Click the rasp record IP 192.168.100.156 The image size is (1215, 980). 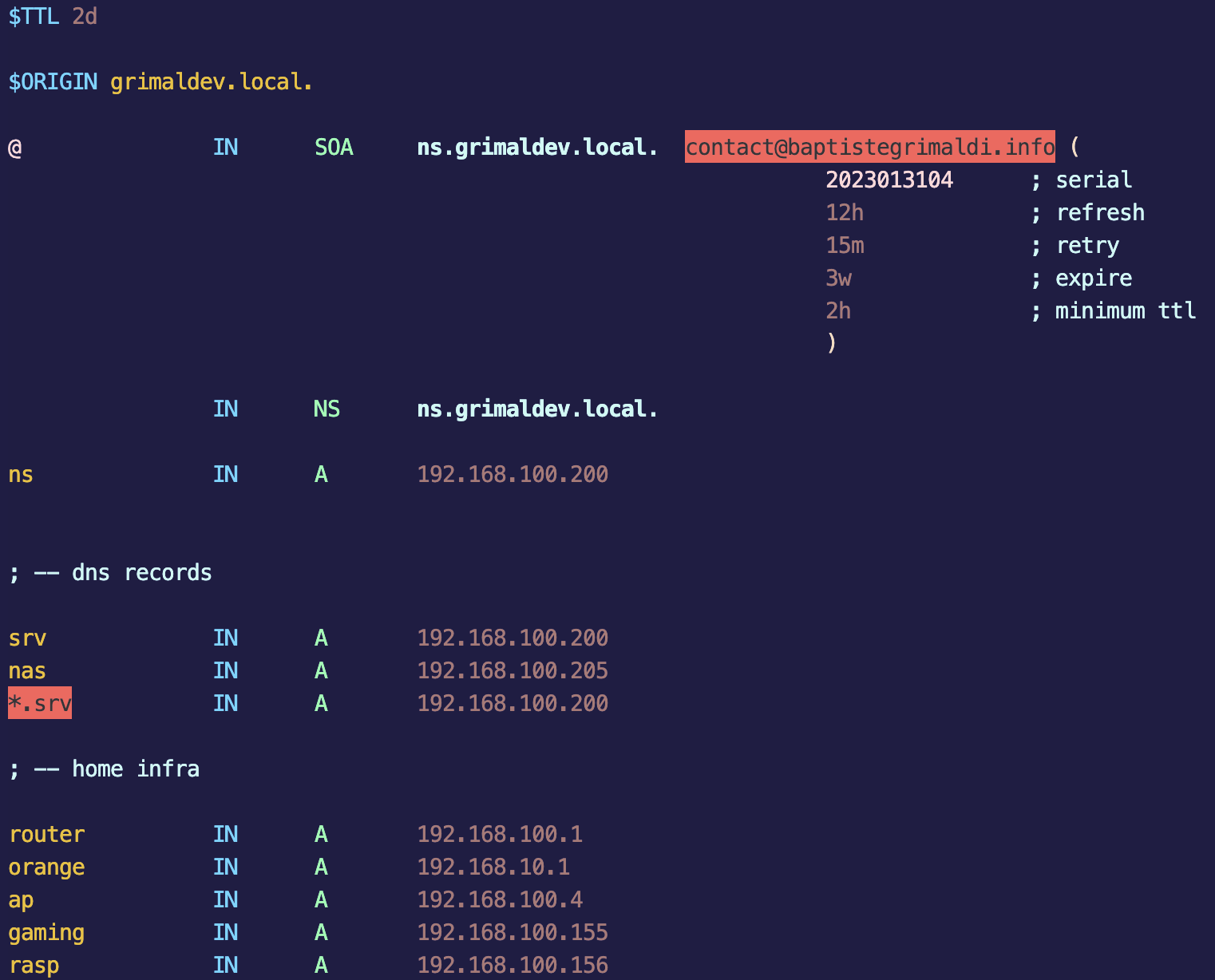[x=512, y=965]
